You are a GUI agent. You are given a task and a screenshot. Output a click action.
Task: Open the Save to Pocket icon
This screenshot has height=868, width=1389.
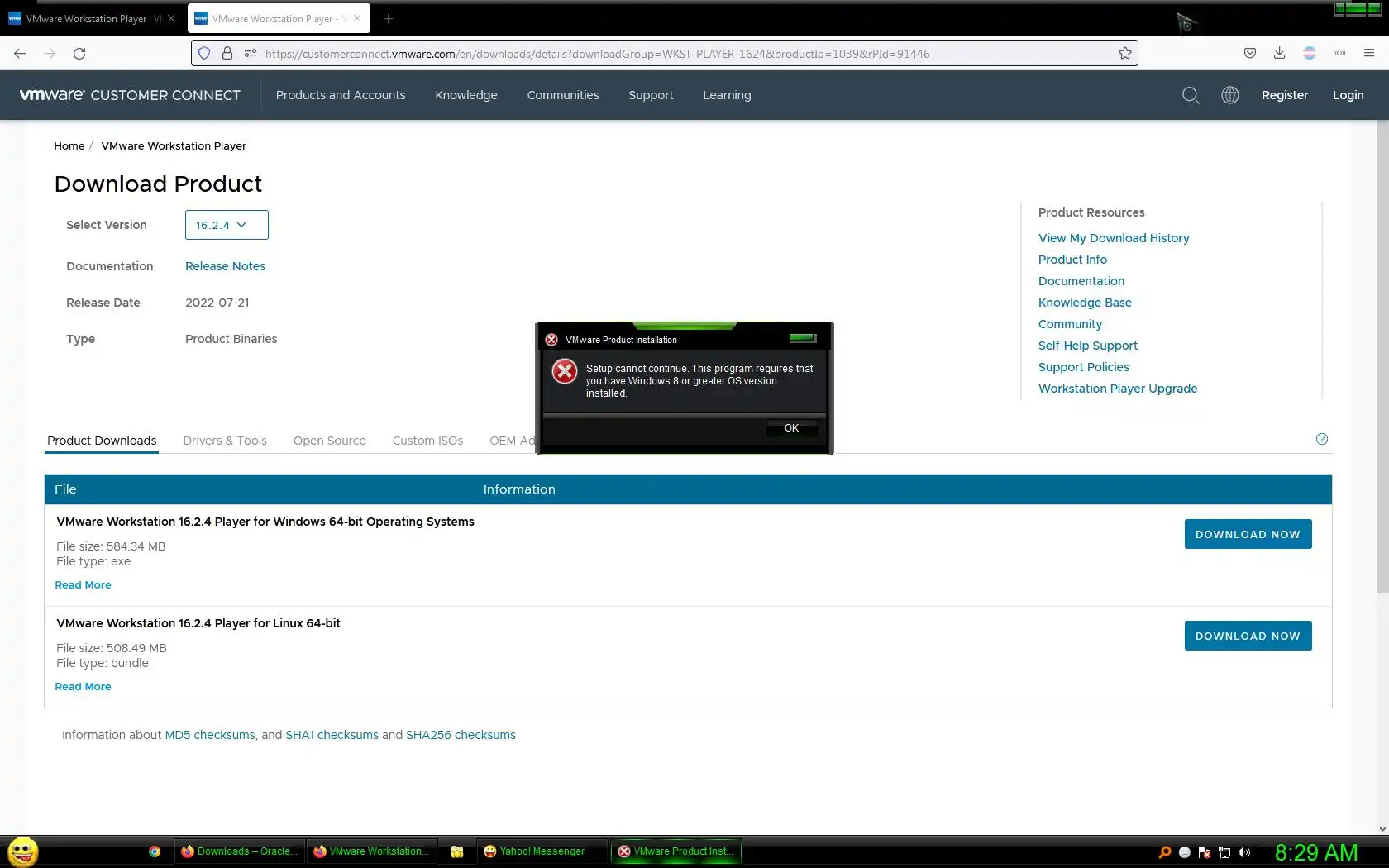pyautogui.click(x=1250, y=53)
